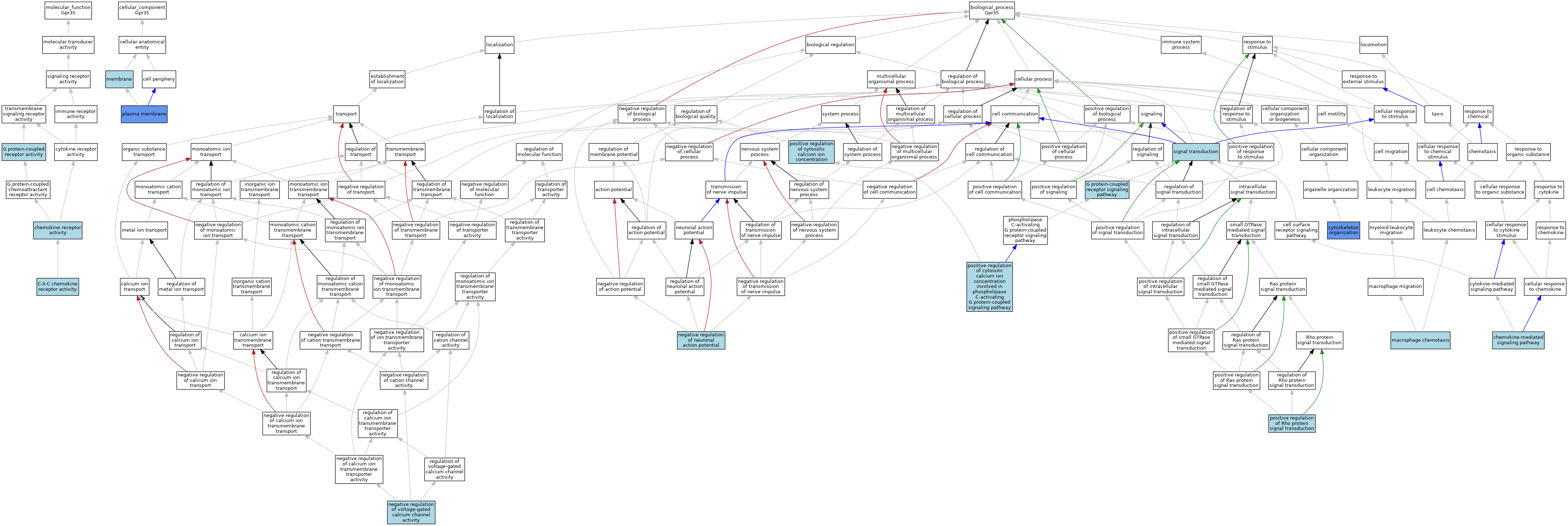Select the 'organelle organization' node
1568x526 pixels.
[x=1330, y=190]
